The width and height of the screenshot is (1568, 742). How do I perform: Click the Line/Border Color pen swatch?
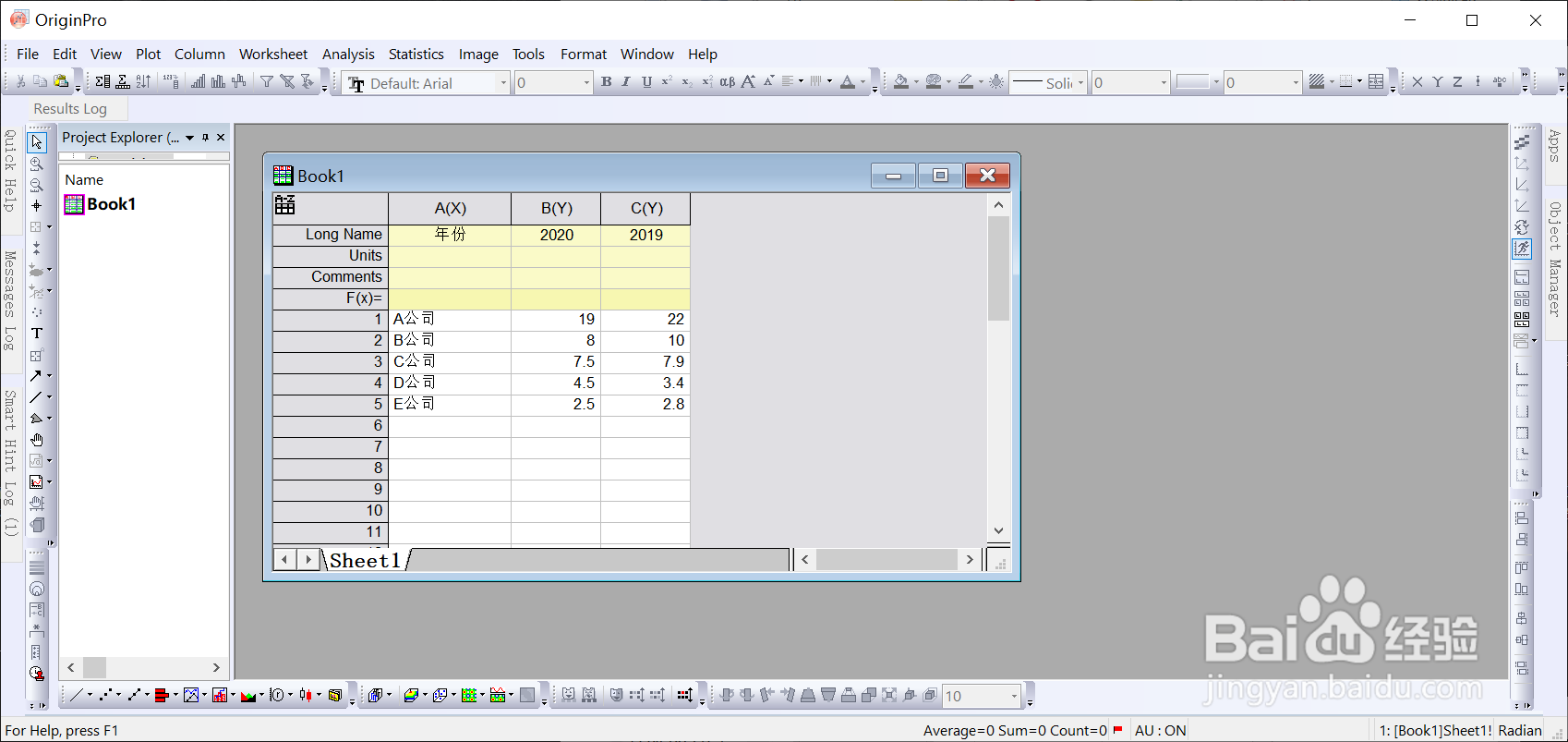pos(966,82)
